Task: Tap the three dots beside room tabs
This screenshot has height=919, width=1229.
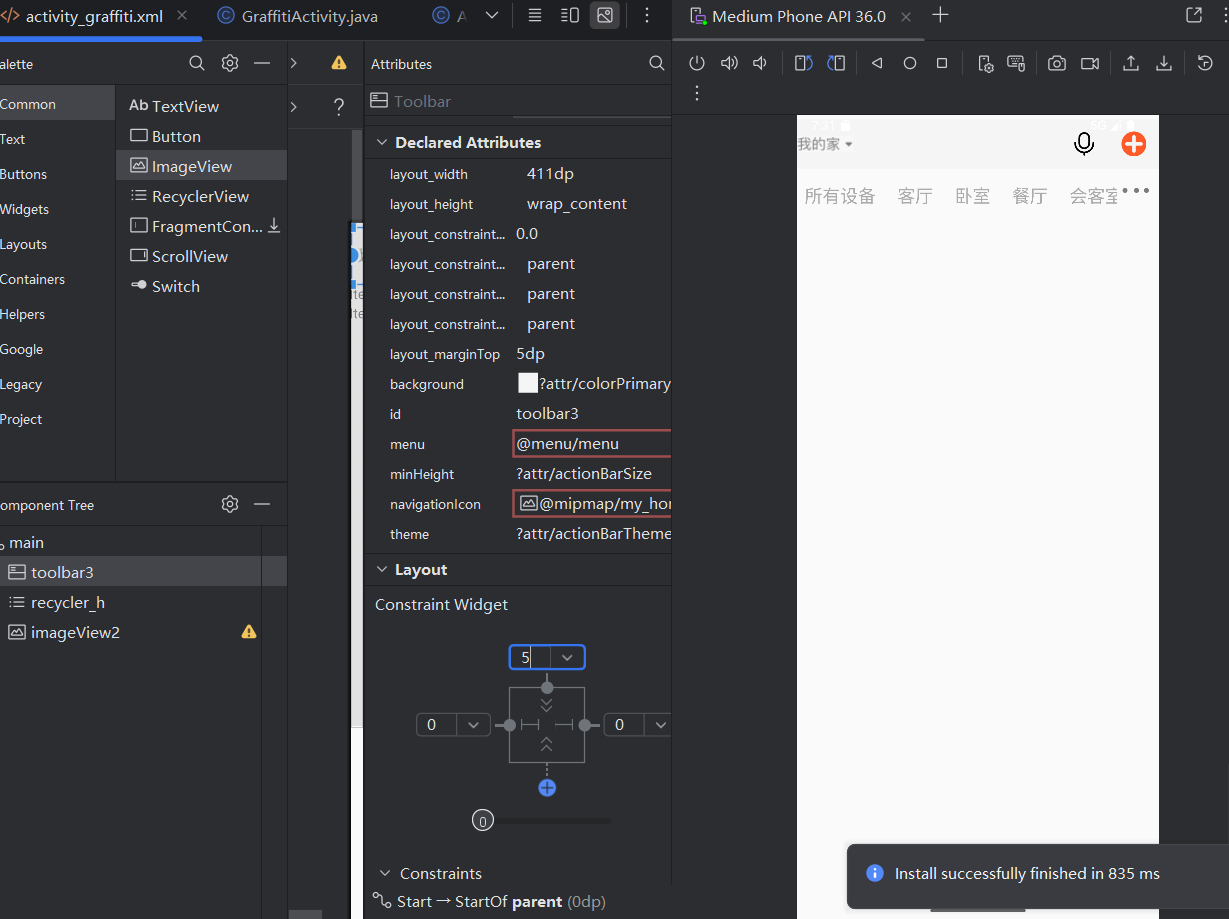Action: 1136,190
